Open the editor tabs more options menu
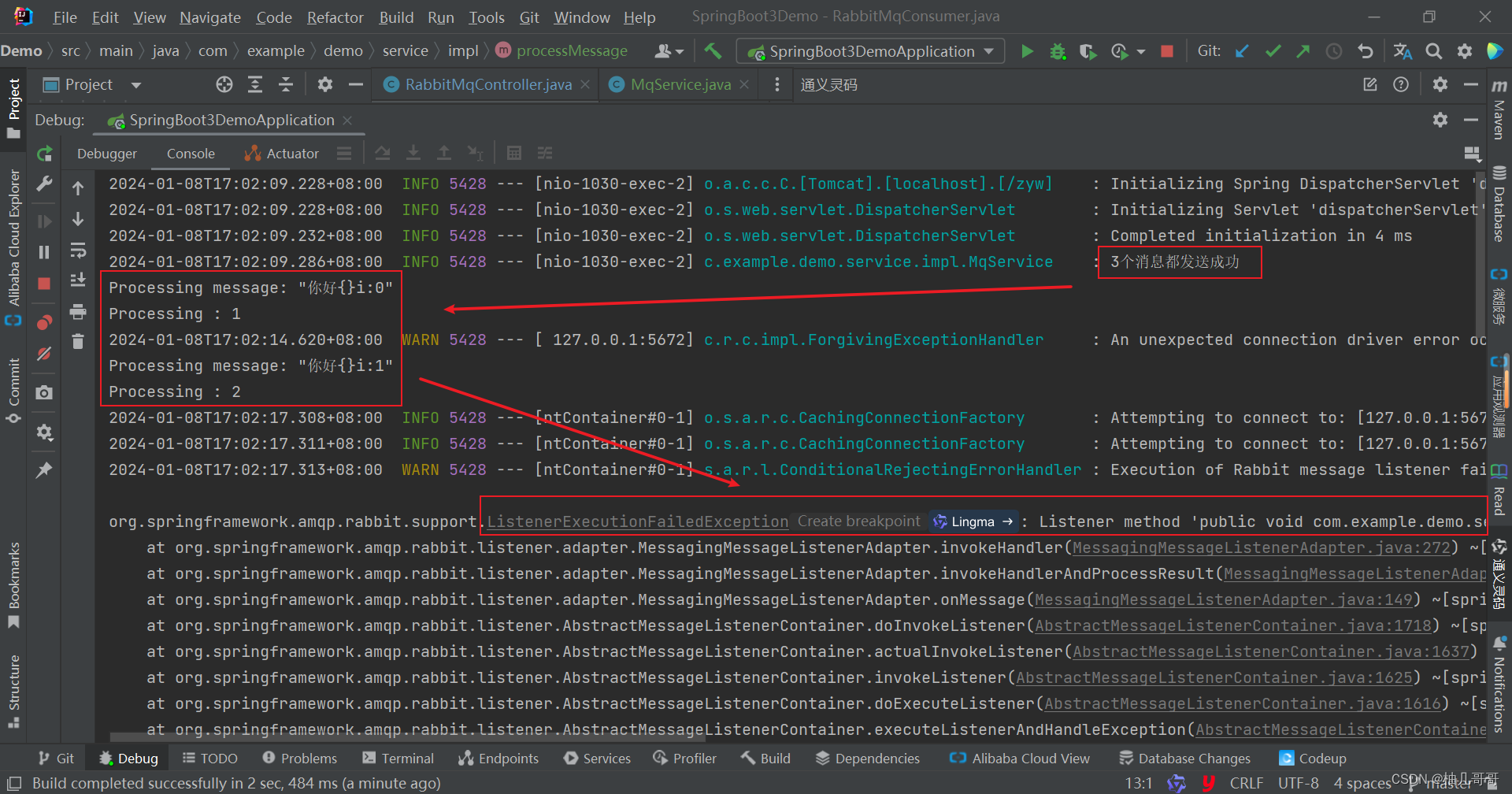 (x=777, y=84)
